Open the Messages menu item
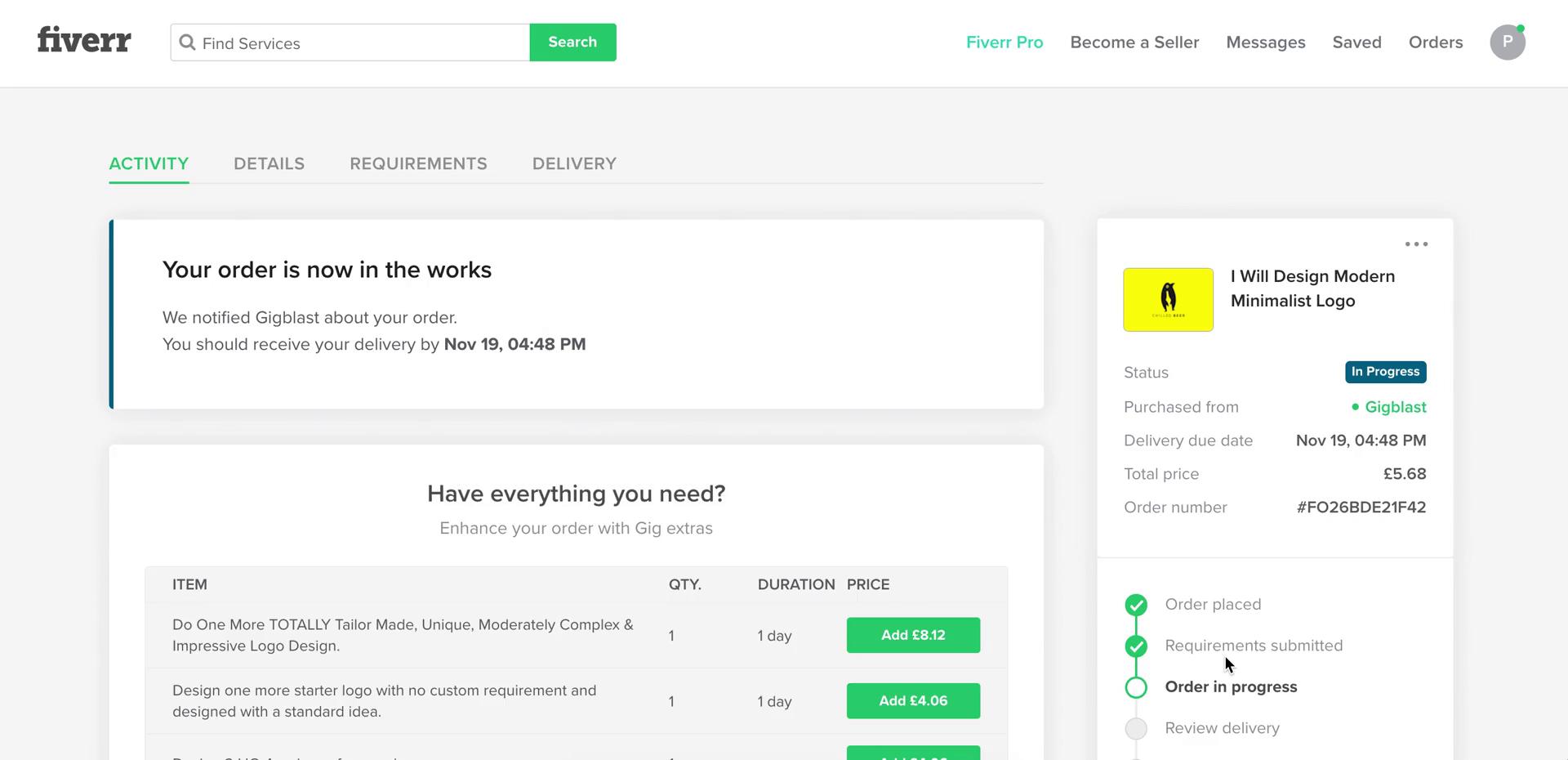The width and height of the screenshot is (1568, 760). 1266,42
